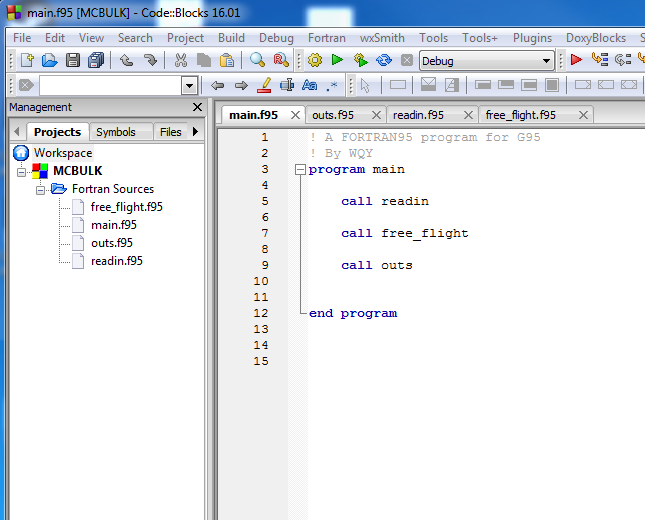Click the Copy icon
Viewport: 645px width, 520px height.
pyautogui.click(x=204, y=60)
